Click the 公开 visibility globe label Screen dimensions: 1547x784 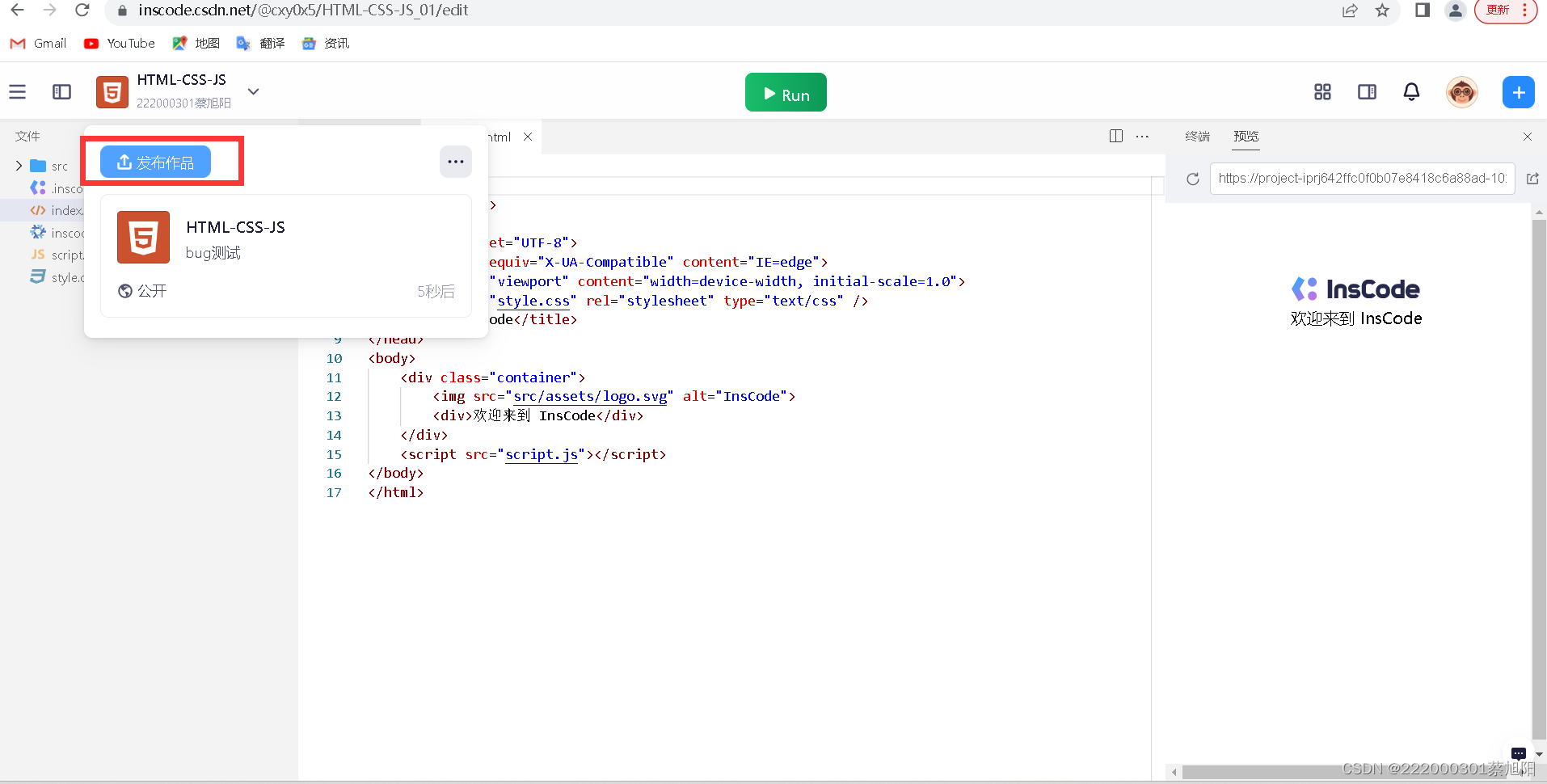(143, 291)
